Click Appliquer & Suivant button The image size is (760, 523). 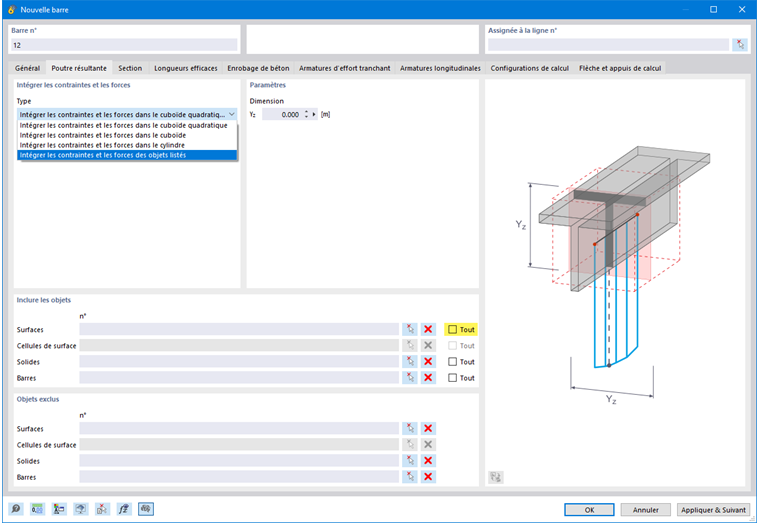713,510
